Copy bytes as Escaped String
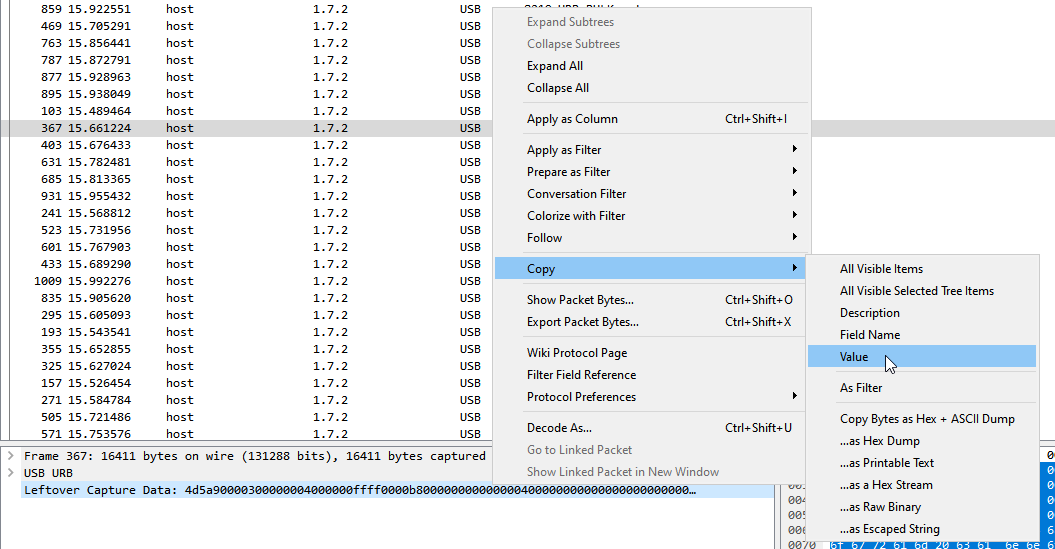 pyautogui.click(x=889, y=529)
